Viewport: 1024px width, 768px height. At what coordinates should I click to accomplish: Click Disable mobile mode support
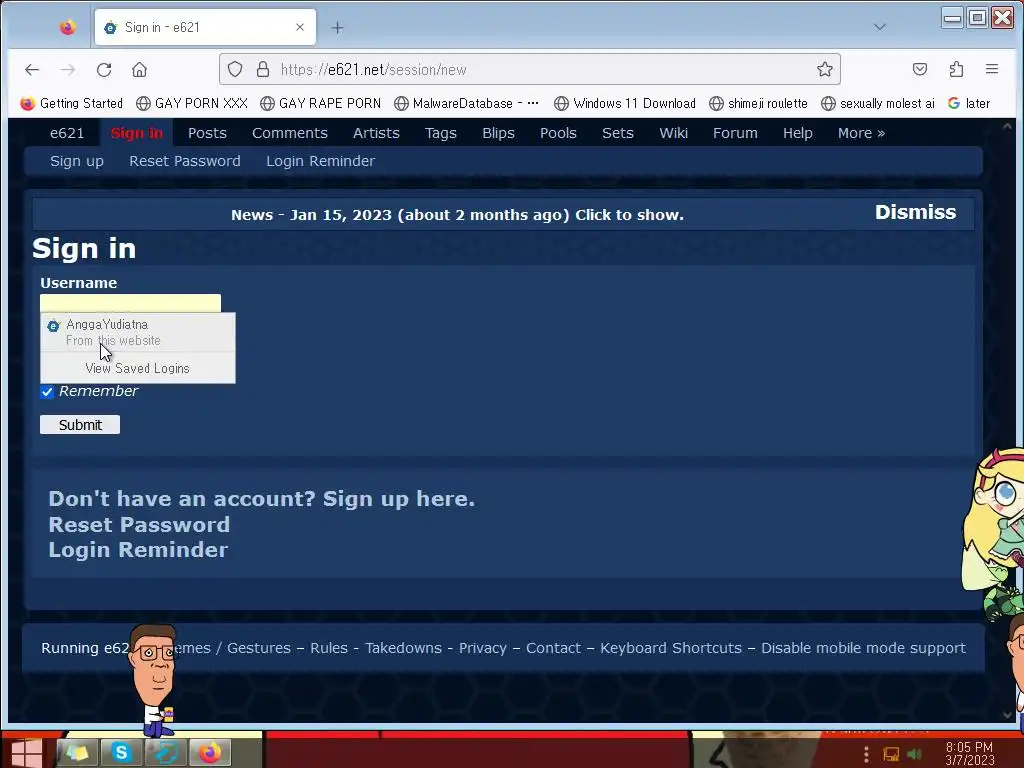(x=863, y=648)
